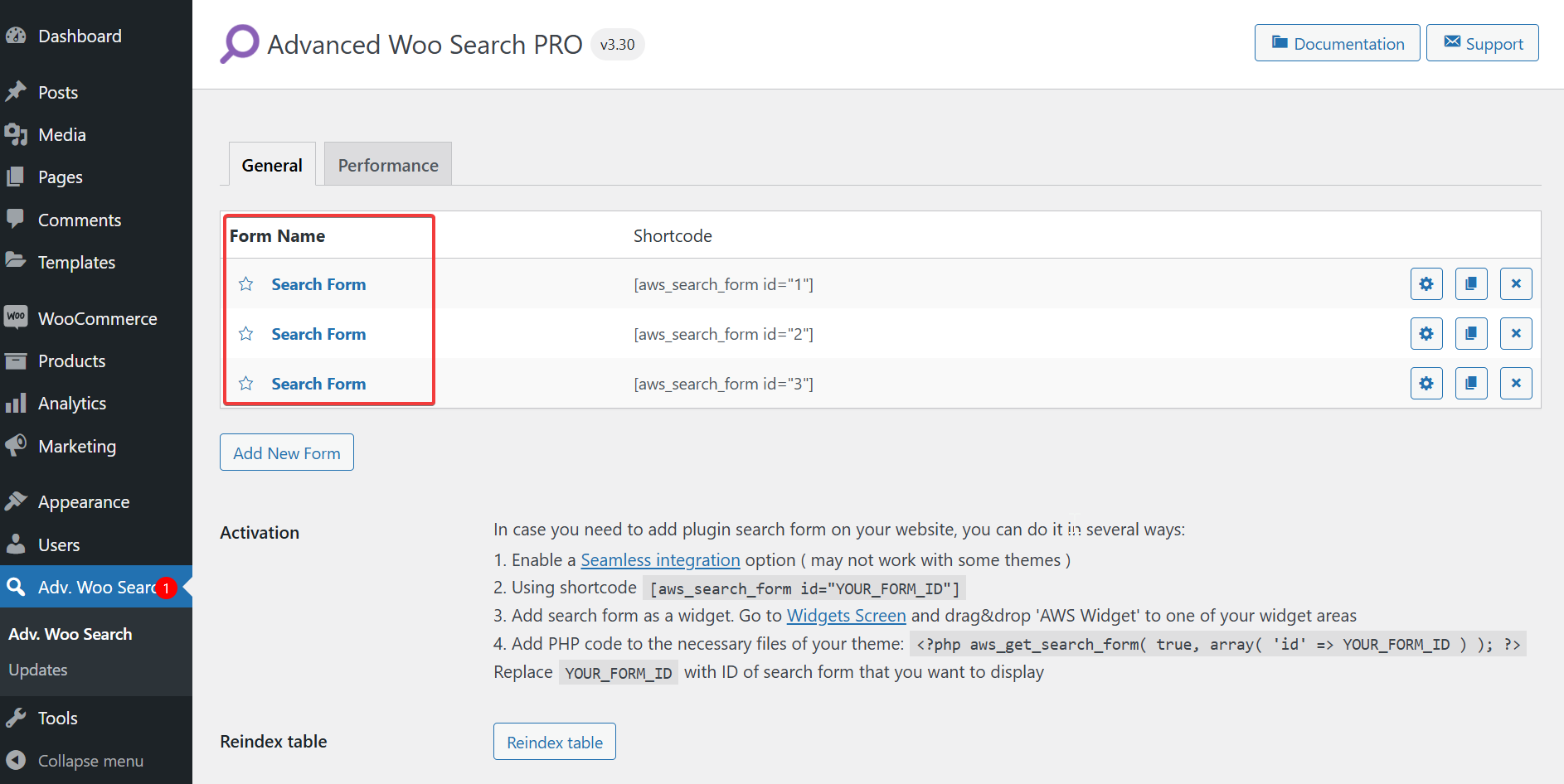The image size is (1564, 784).
Task: Duplicate the search form with id="3"
Action: (x=1471, y=384)
